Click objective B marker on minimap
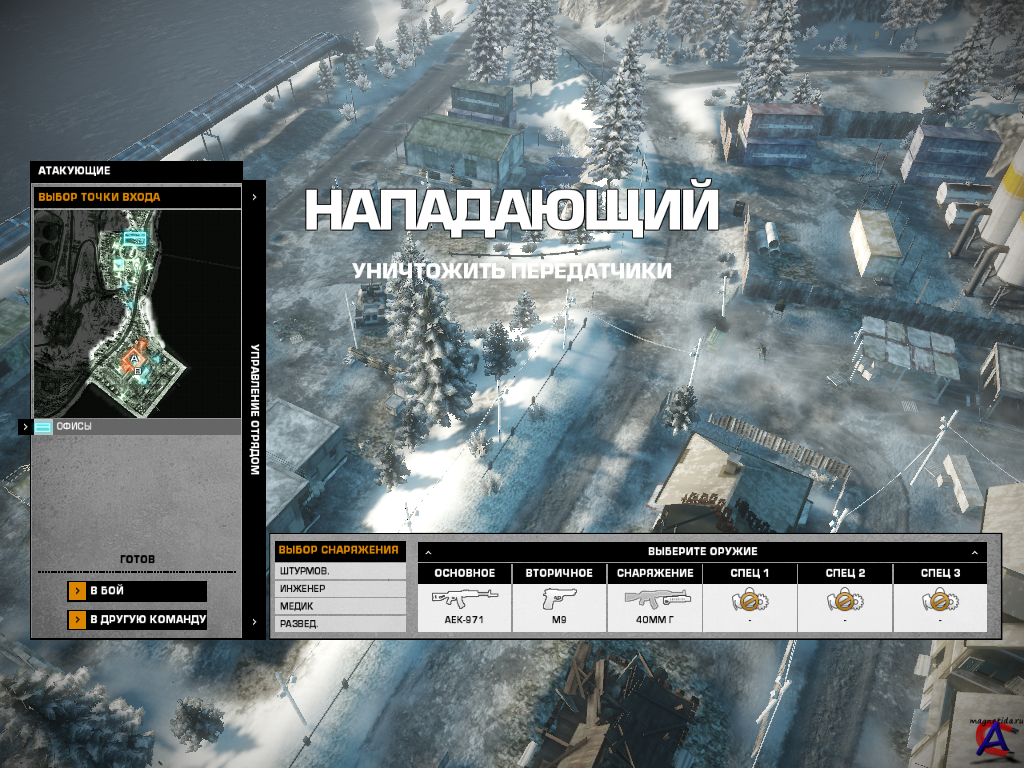The image size is (1024, 768). point(138,371)
